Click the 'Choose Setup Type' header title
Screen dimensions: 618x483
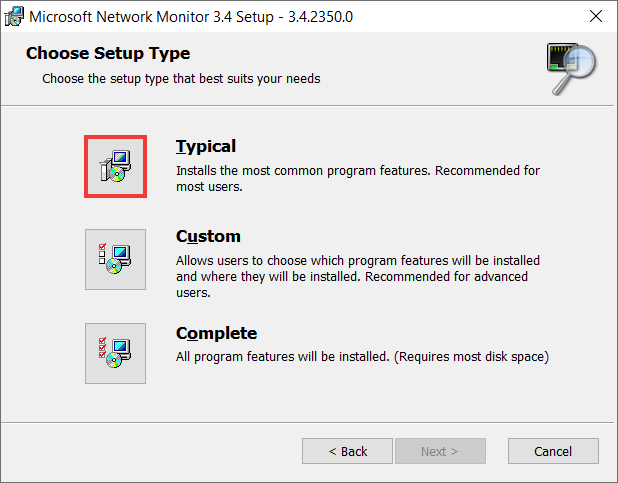[x=108, y=53]
